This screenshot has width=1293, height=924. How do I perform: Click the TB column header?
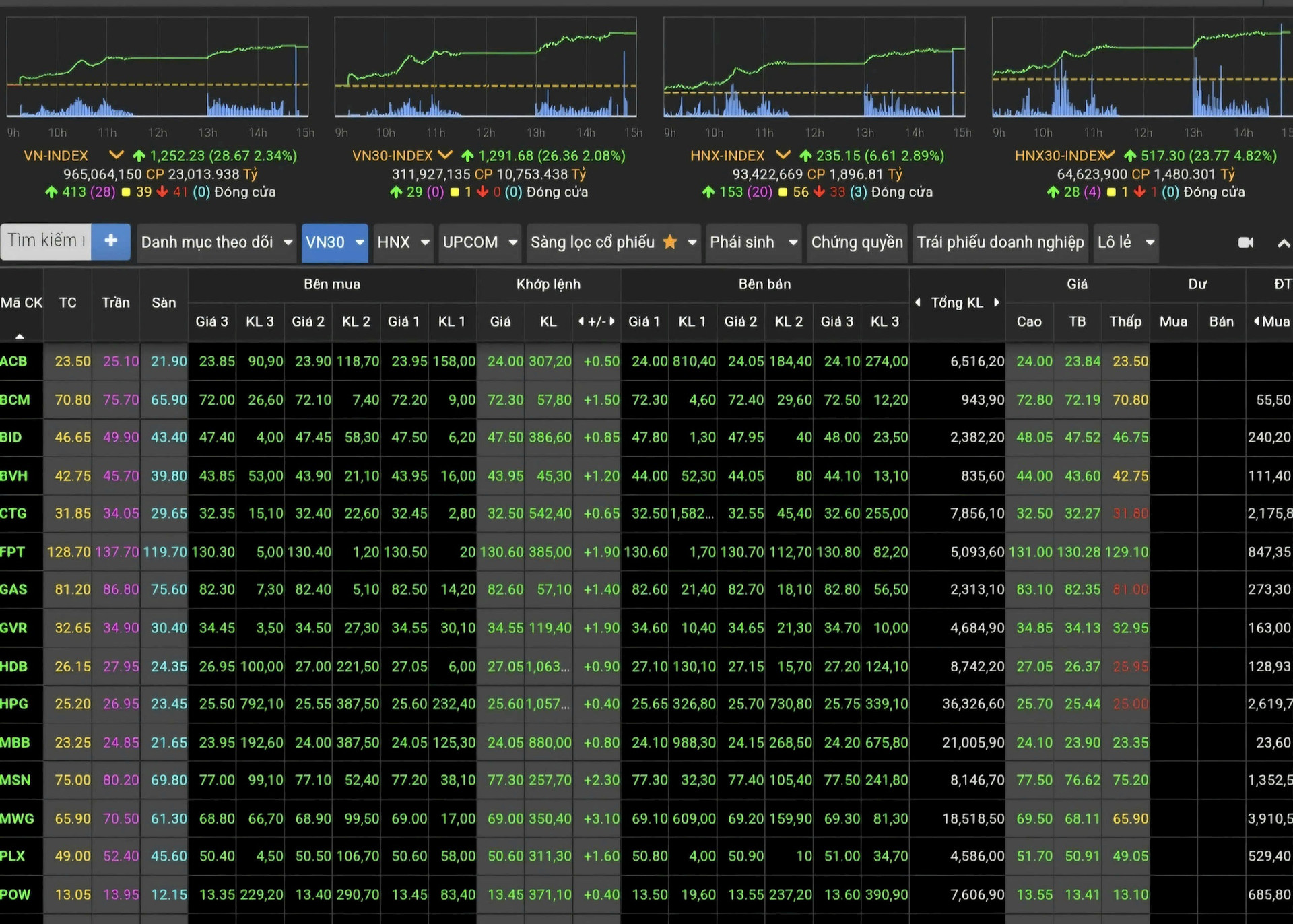(x=1077, y=322)
